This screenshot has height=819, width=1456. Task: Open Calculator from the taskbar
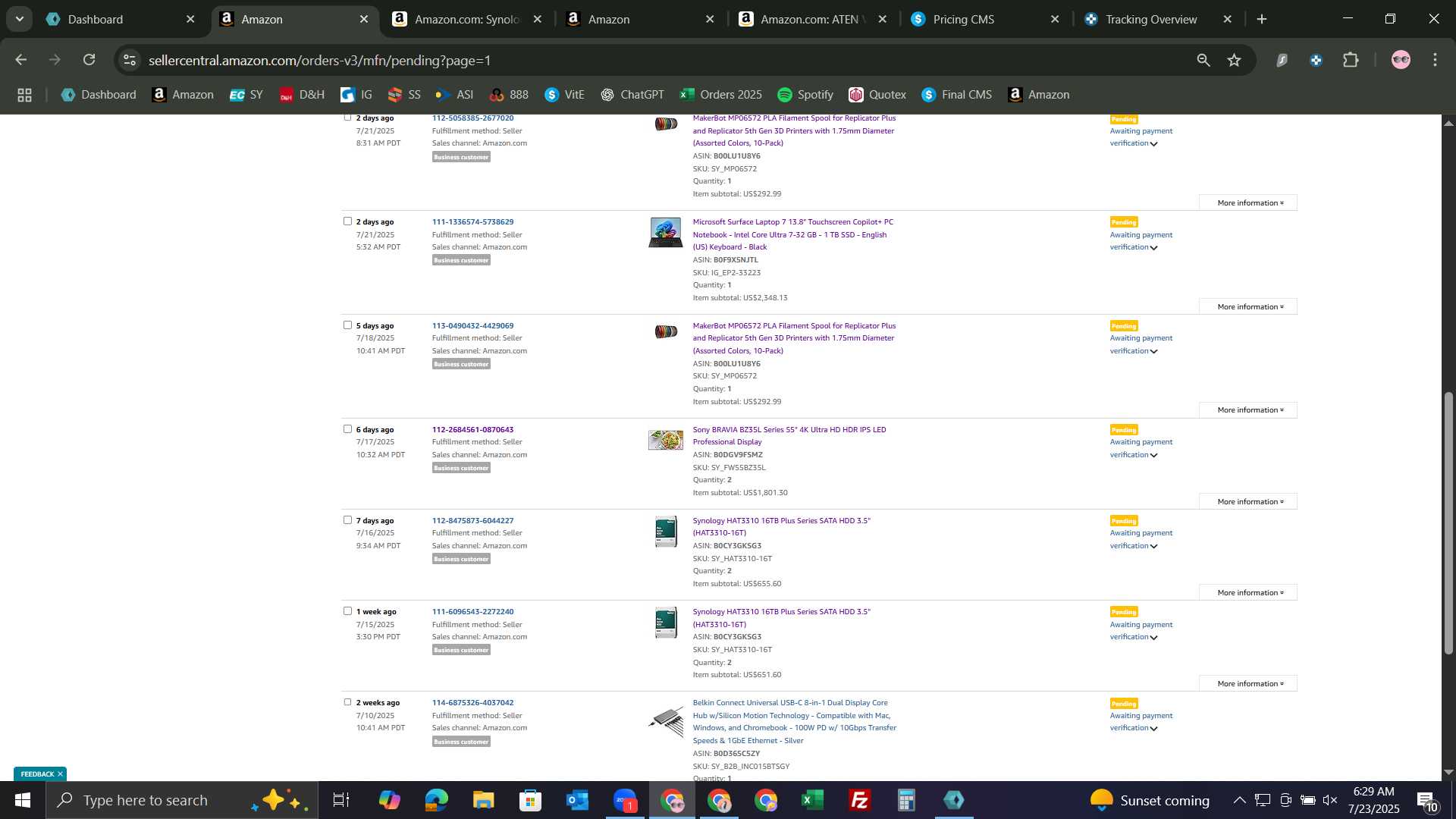(907, 800)
